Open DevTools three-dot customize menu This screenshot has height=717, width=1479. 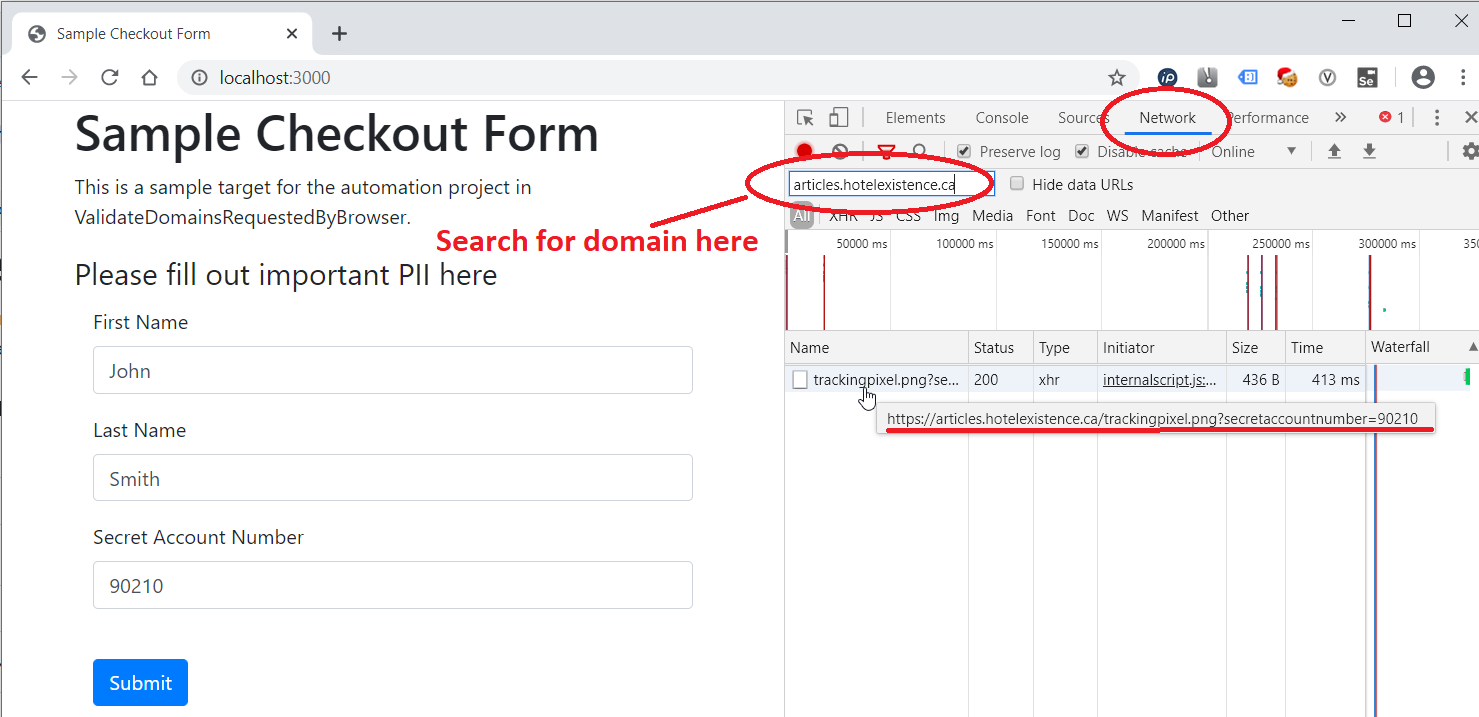point(1436,118)
